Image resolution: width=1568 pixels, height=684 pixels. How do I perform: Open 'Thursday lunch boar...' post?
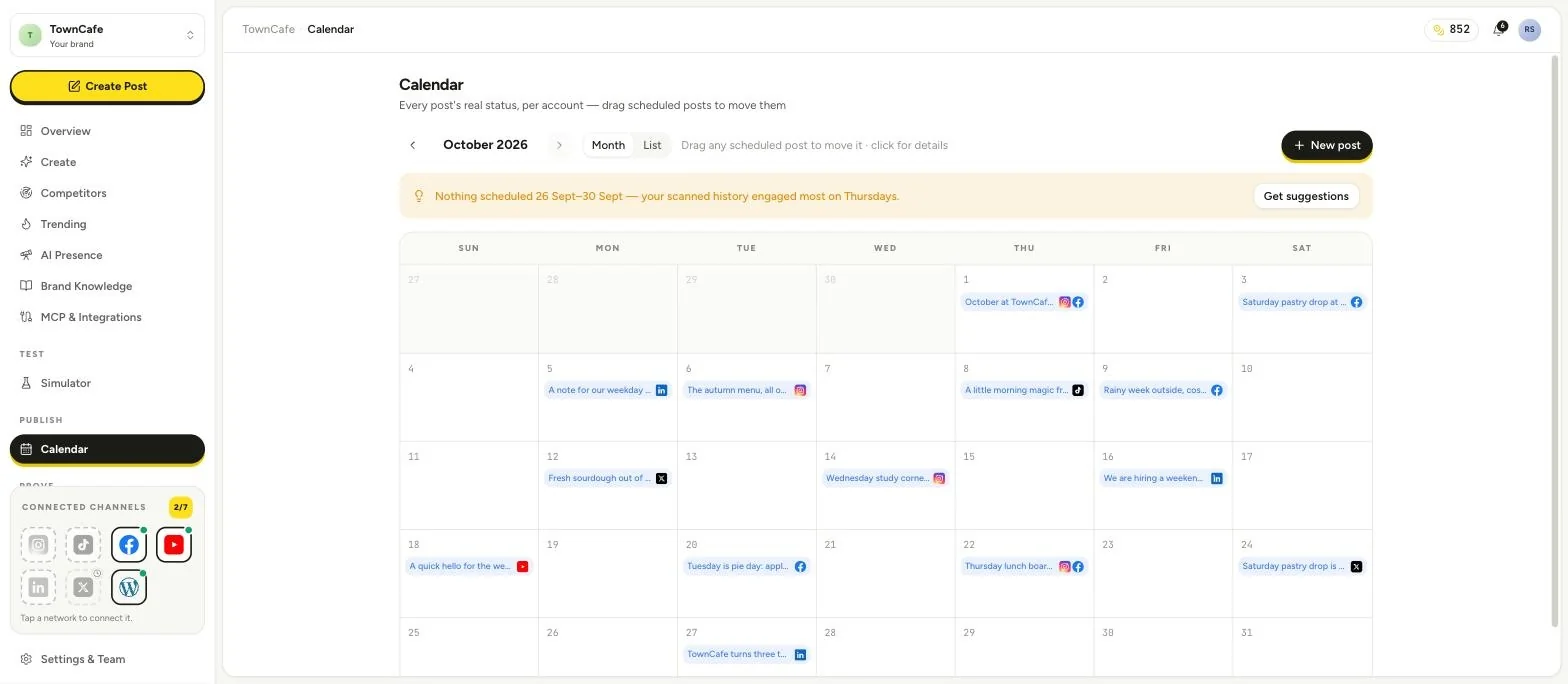coord(1024,566)
